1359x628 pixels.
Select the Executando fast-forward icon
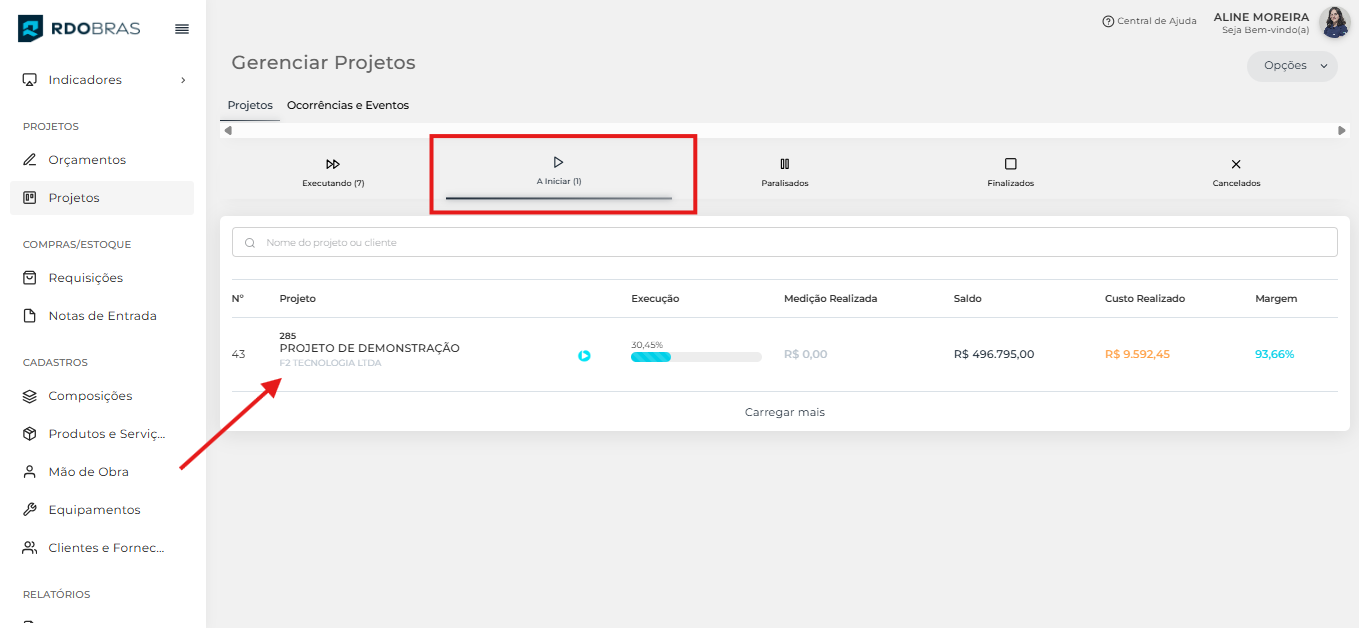(x=333, y=164)
